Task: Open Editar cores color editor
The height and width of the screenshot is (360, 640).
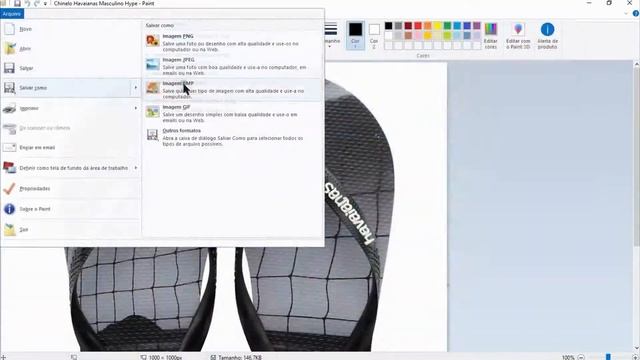Action: click(491, 36)
